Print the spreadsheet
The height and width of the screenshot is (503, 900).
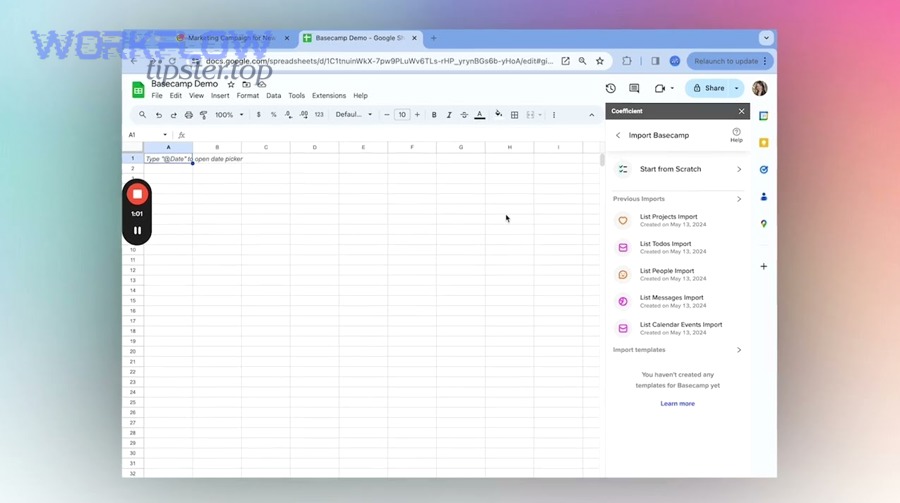coord(188,115)
